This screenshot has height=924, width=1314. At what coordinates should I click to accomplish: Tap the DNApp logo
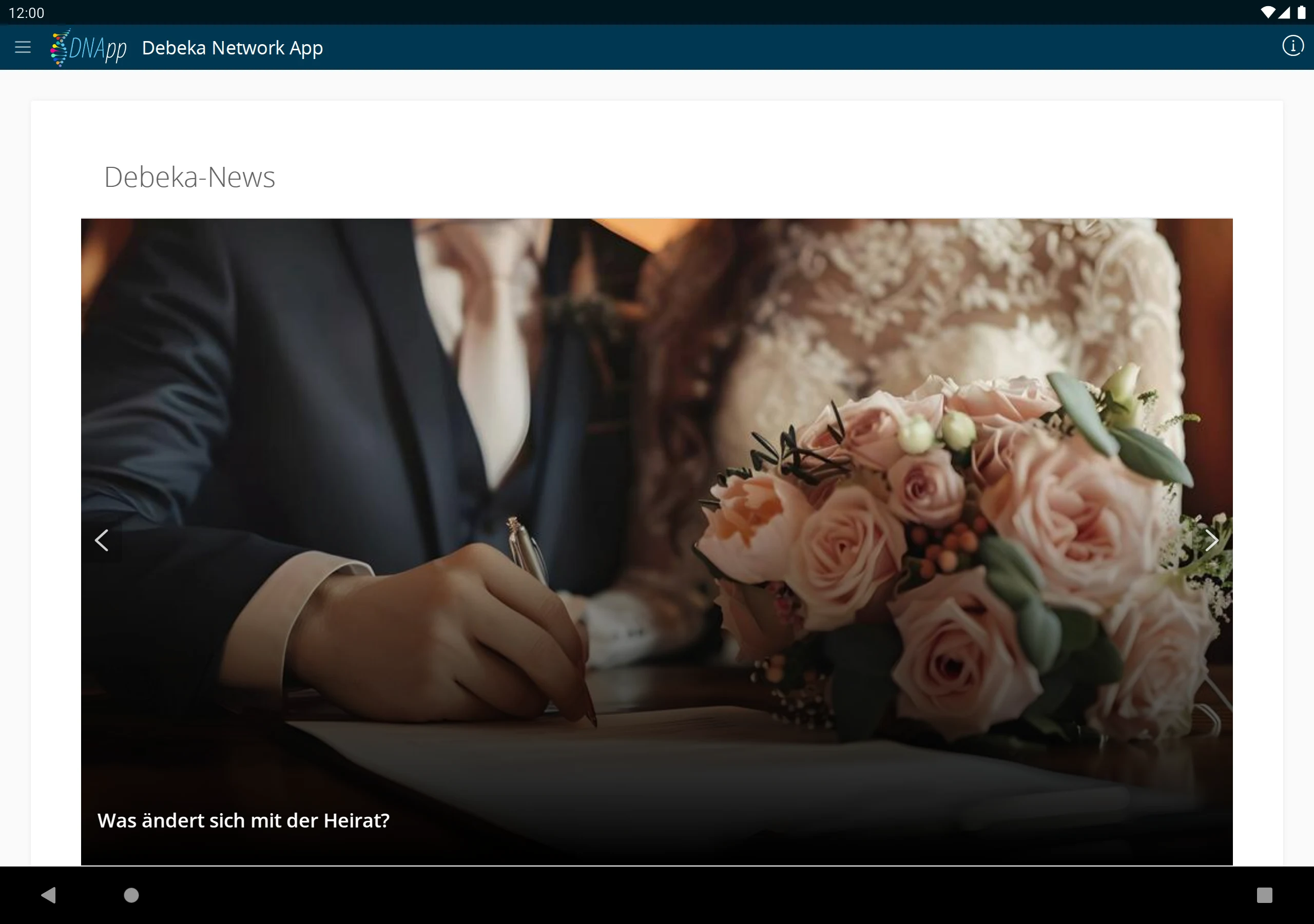coord(88,48)
